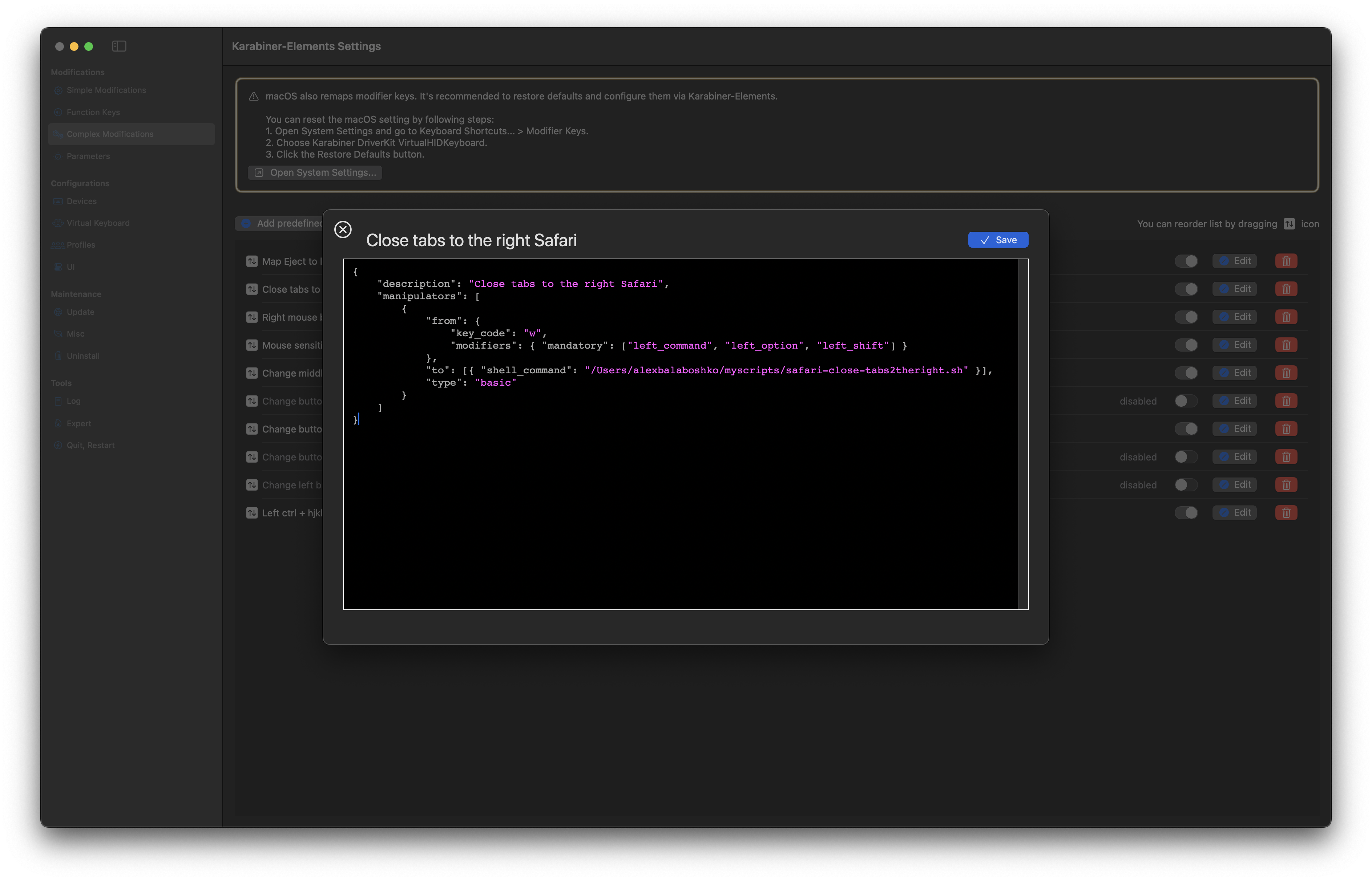Open the UI settings section
Viewport: 1372px width, 881px height.
coord(71,267)
